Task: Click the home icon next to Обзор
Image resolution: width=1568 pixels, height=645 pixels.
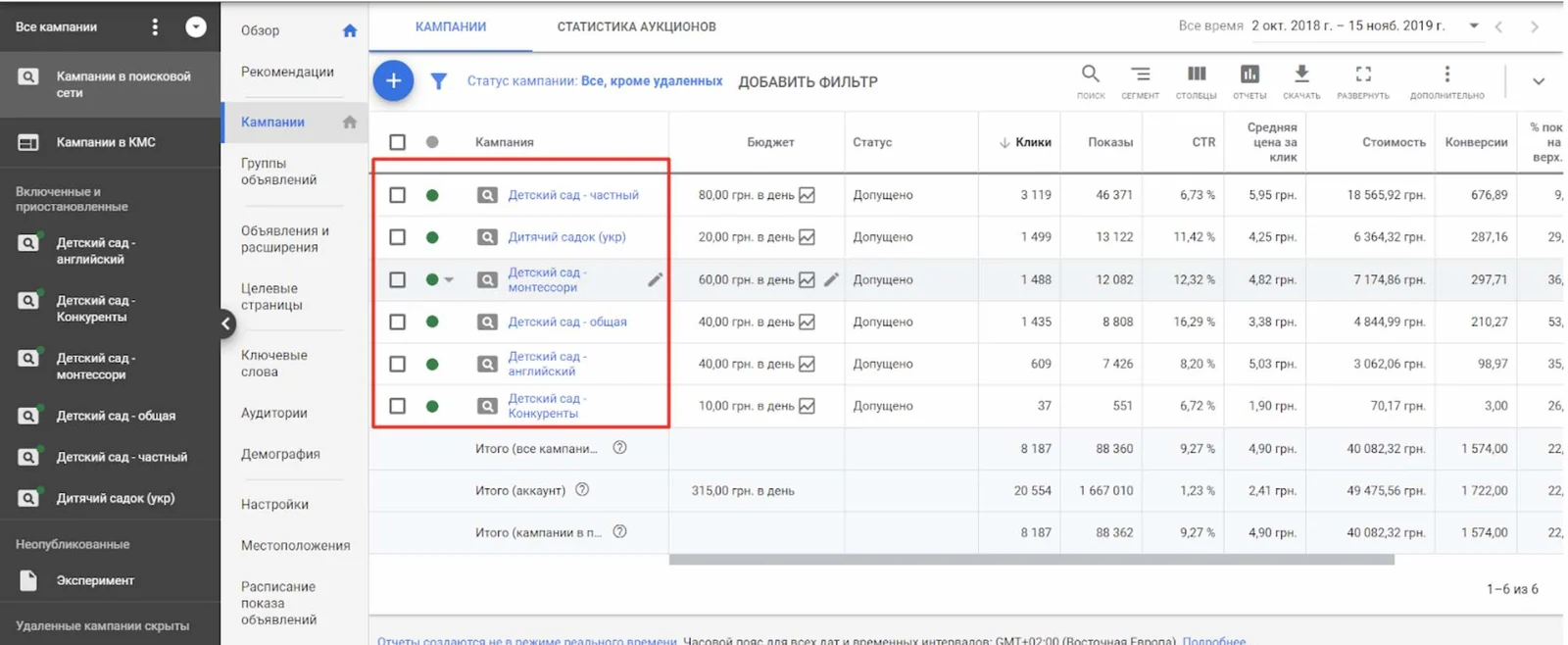Action: click(350, 30)
